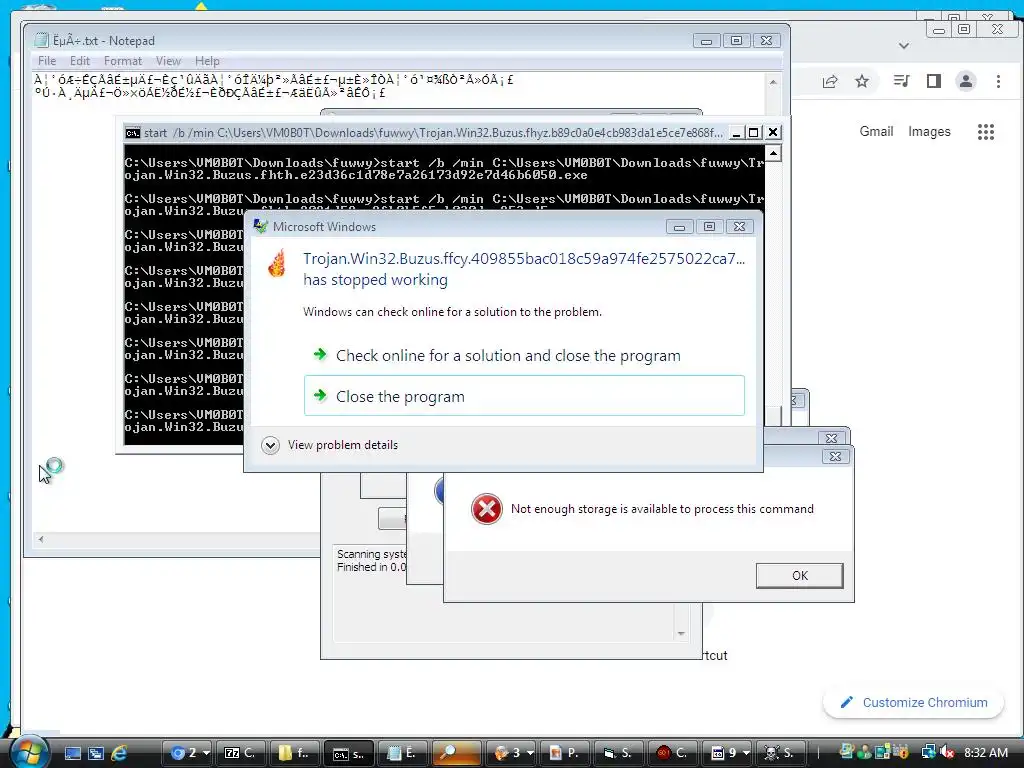Open dropdown arrow of taskbar group 9
Viewport: 1024px width, 768px height.
746,753
